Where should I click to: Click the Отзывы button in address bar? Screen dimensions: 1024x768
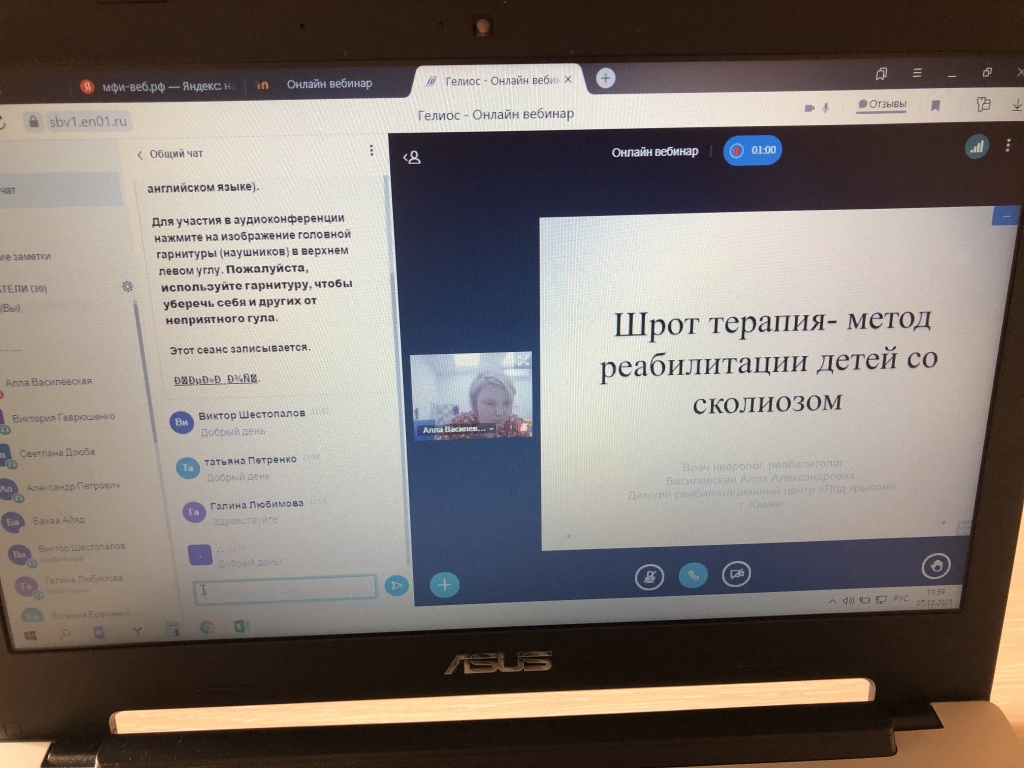[881, 103]
